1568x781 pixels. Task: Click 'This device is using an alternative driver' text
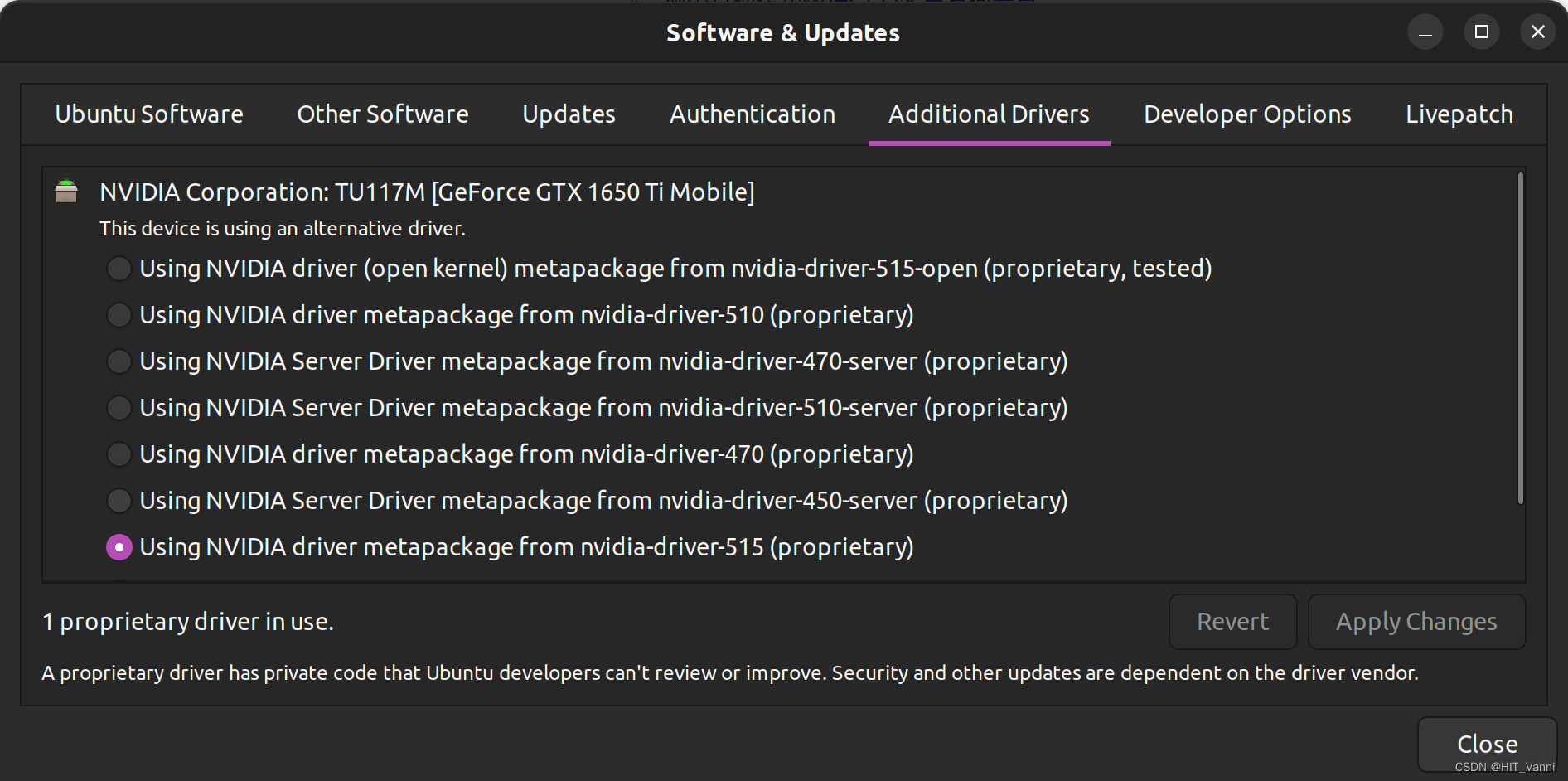click(283, 229)
